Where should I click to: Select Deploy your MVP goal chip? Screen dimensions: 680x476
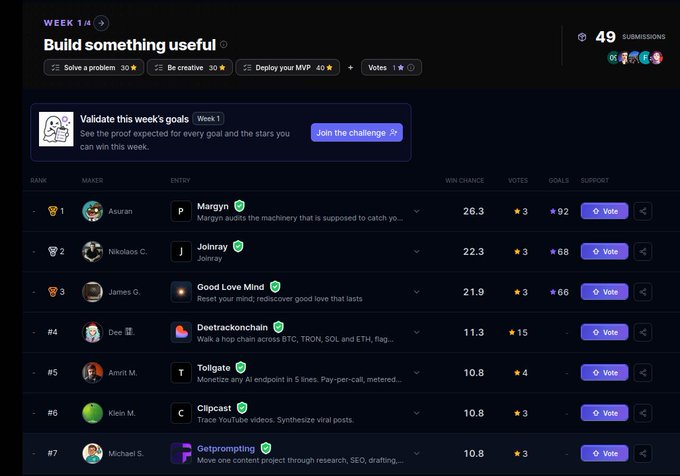pos(288,68)
